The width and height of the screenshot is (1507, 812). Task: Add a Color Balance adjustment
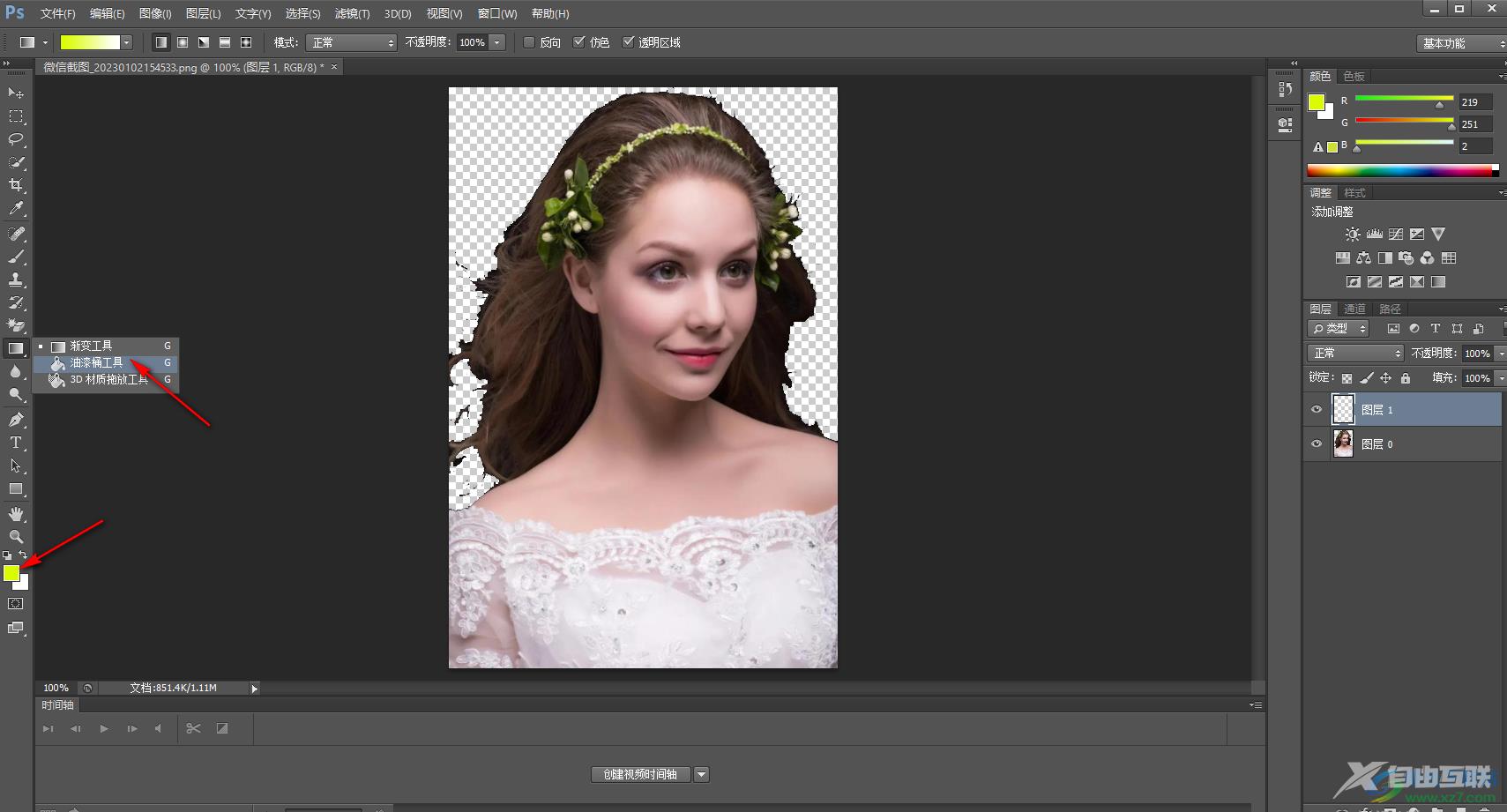(x=1364, y=258)
